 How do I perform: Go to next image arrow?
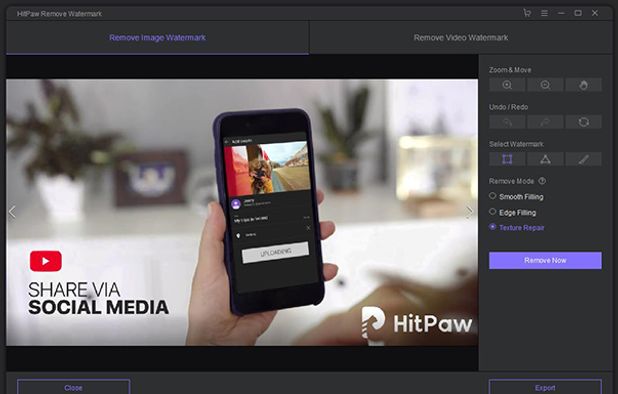[x=469, y=212]
